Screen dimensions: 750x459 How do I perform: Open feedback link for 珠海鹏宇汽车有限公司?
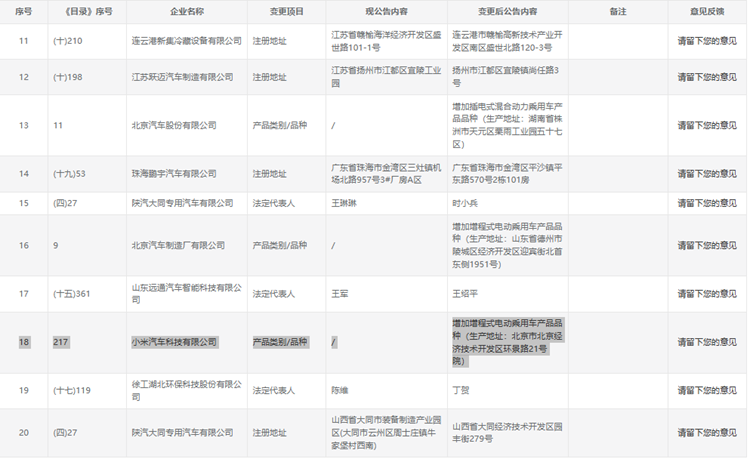tap(706, 174)
